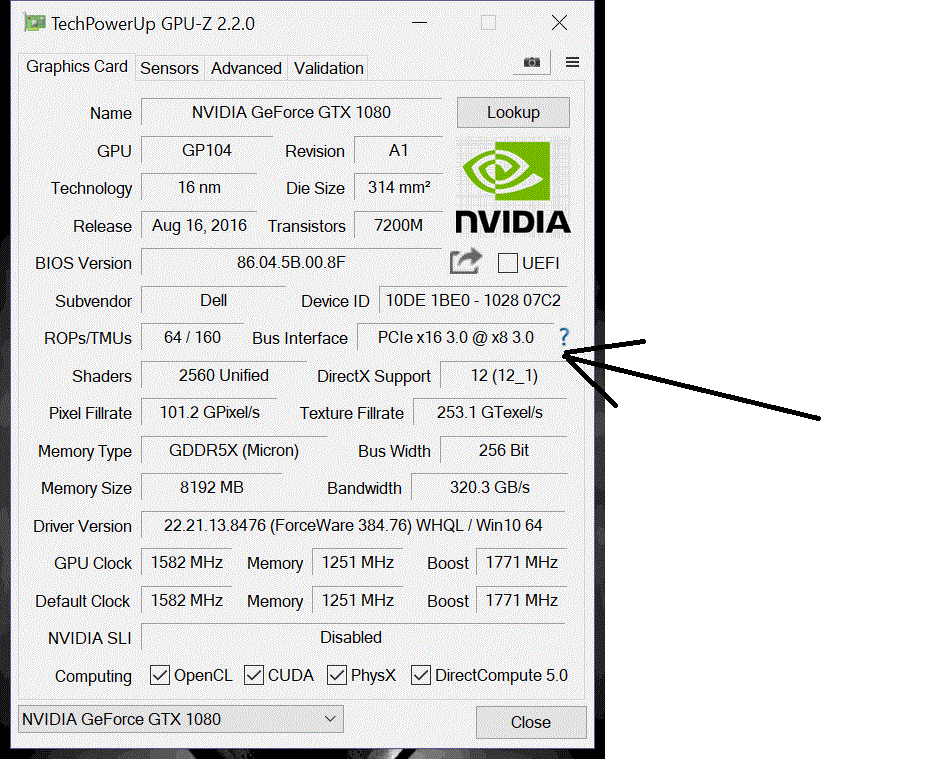Click the Lookup button
The height and width of the screenshot is (759, 936).
coord(513,112)
